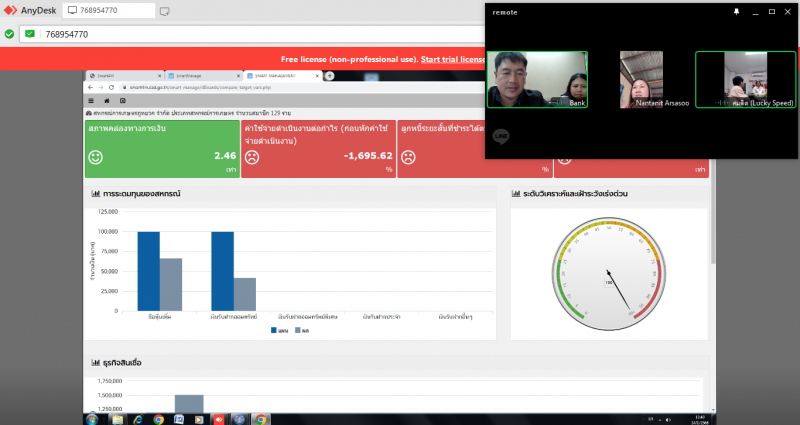Toggle the gray actual series legend

(x=302, y=331)
